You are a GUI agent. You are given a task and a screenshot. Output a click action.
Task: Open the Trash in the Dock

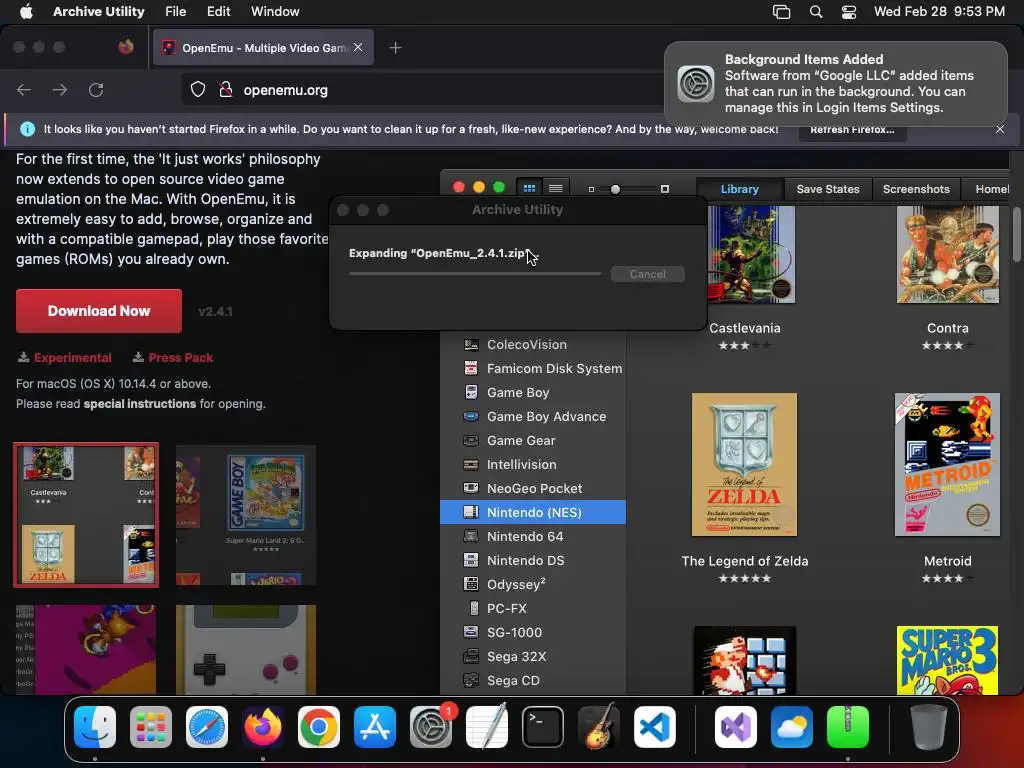(929, 727)
